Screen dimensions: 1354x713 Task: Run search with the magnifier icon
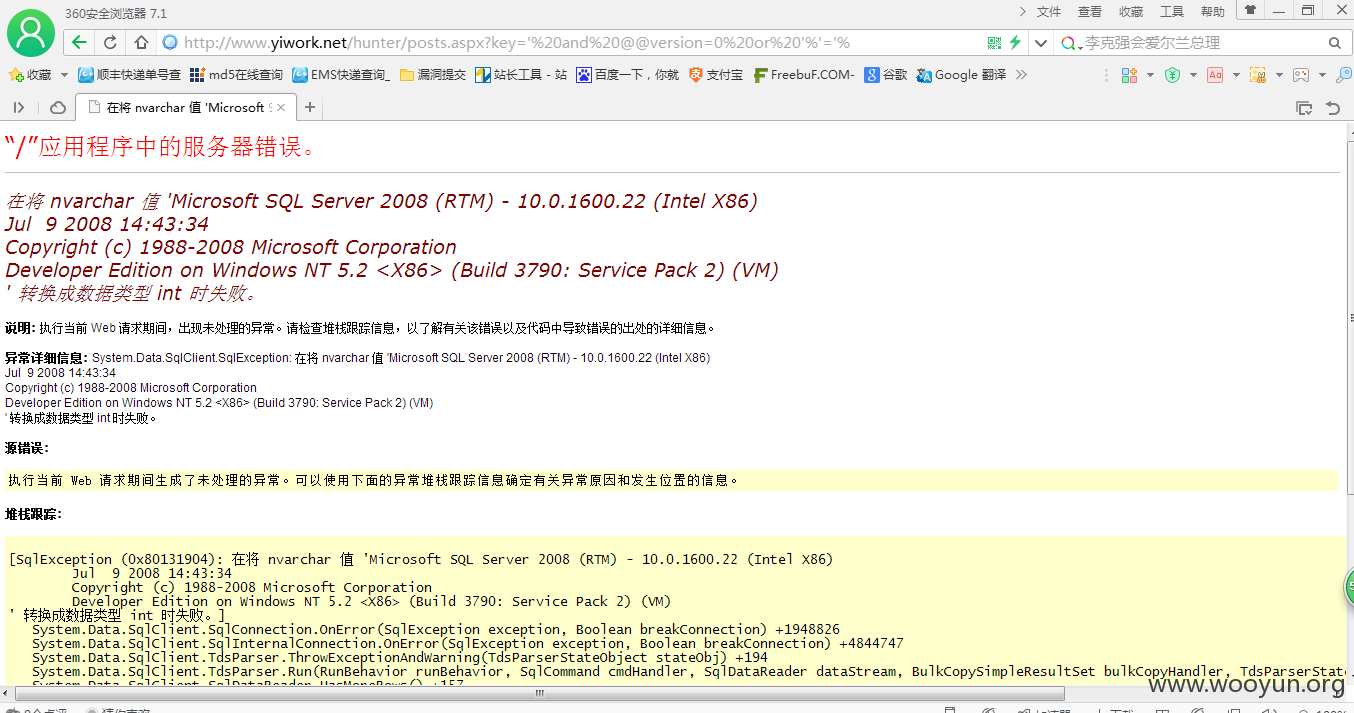[x=1334, y=43]
